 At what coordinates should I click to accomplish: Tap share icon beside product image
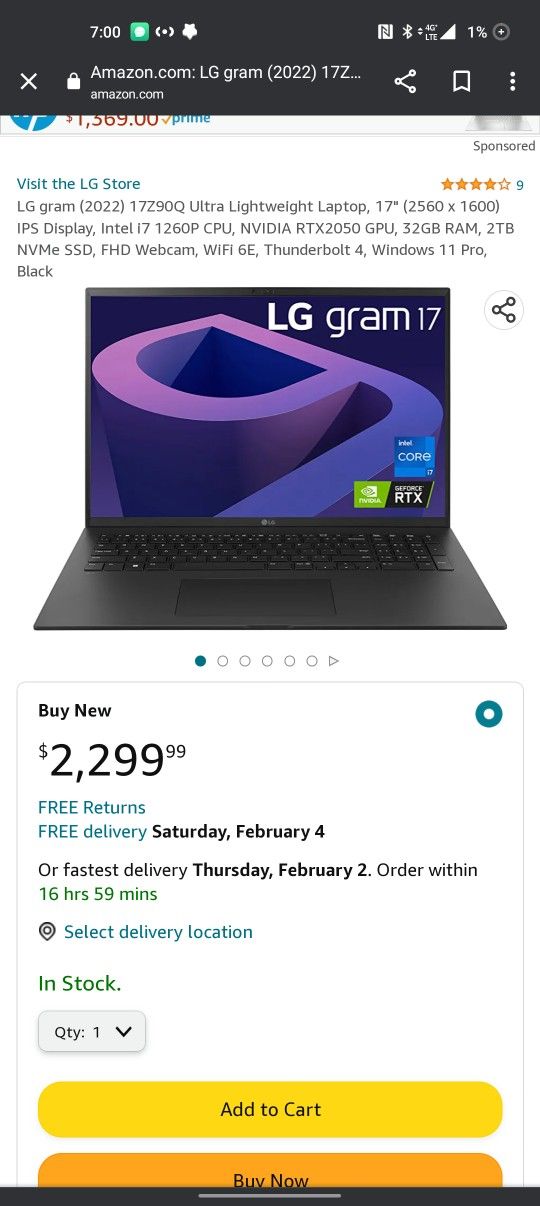tap(504, 310)
